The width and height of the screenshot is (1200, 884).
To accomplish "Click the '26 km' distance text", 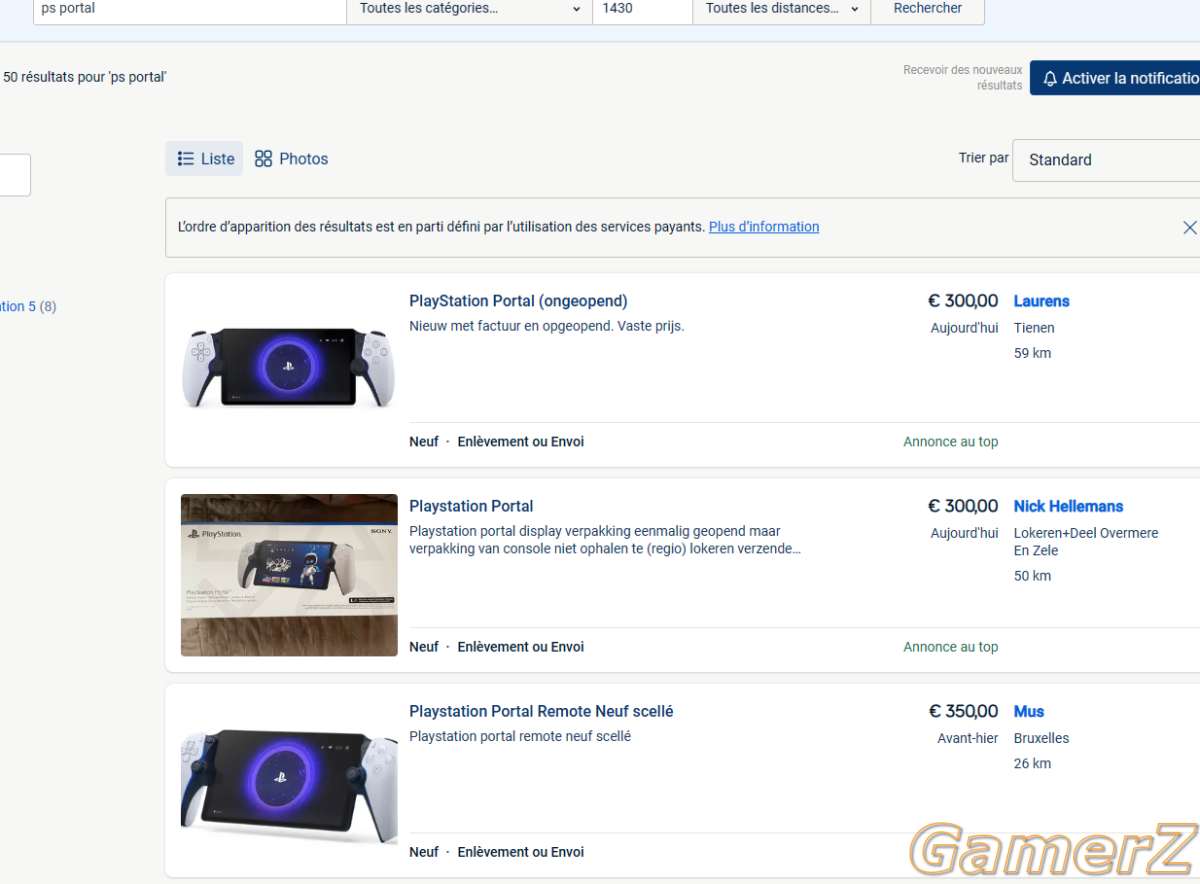I will 1032,763.
